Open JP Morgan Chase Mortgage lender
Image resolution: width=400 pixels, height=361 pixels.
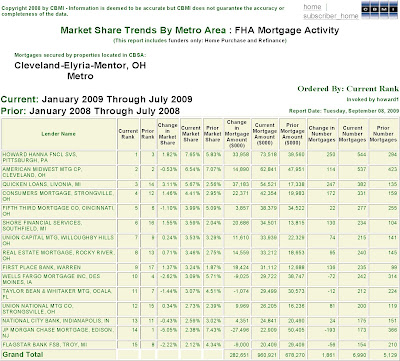pyautogui.click(x=58, y=333)
